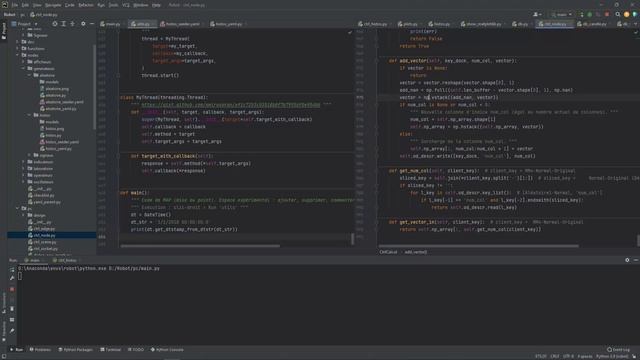
Task: Click the collapse all icon in Project panel
Action: (73, 24)
